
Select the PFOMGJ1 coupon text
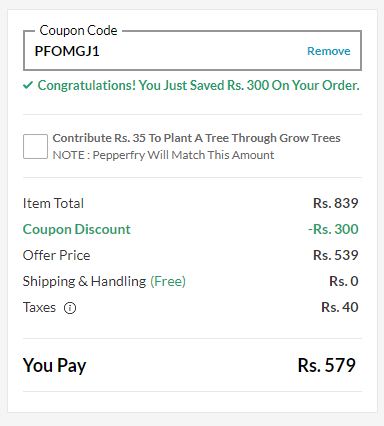67,51
